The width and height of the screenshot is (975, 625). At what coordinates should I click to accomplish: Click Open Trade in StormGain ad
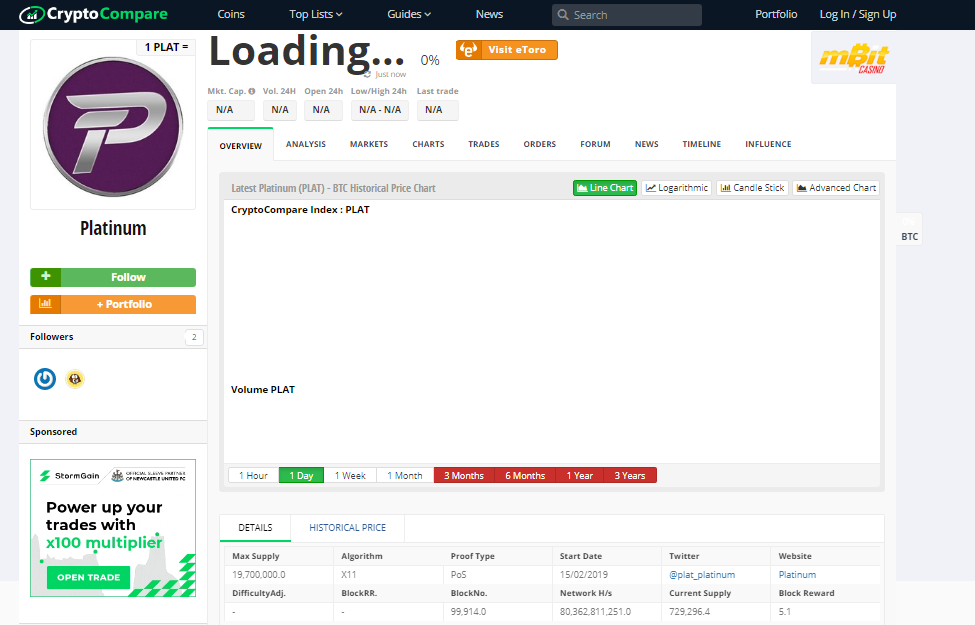pos(88,577)
